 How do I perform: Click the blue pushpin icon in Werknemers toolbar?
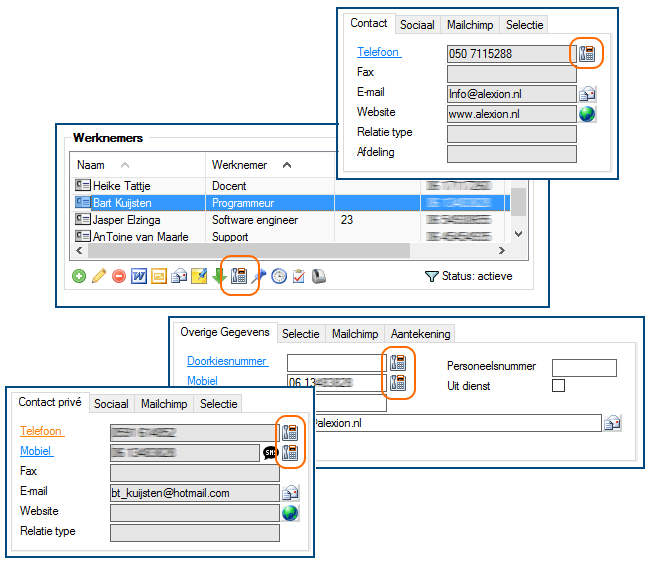click(x=259, y=276)
